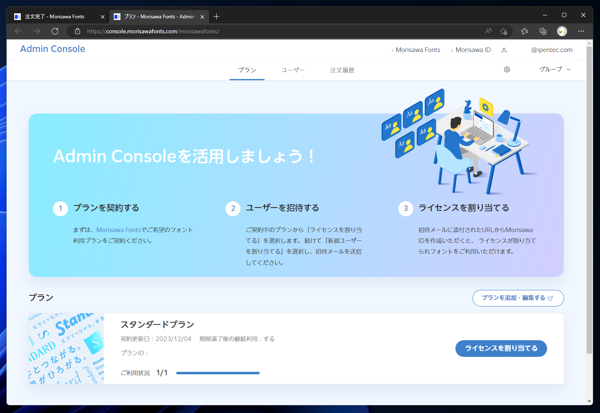Click the usage progress bar

[218, 373]
